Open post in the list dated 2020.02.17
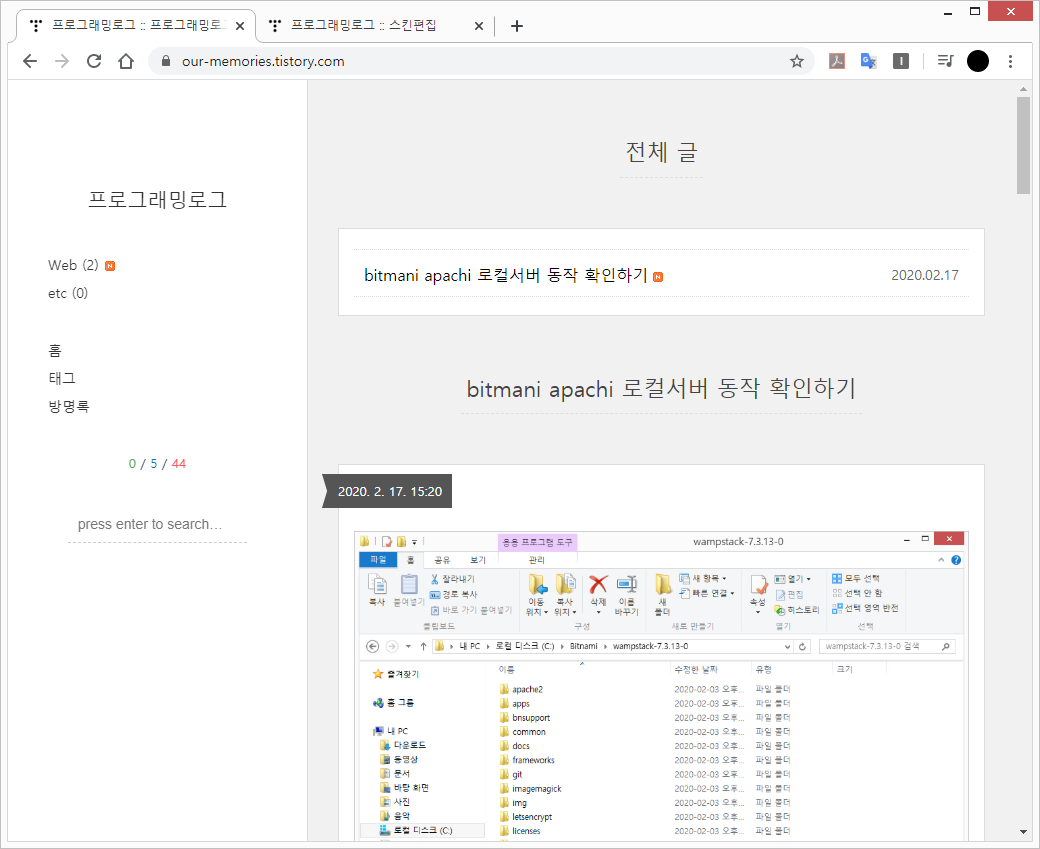Viewport: 1040px width, 849px height. click(505, 275)
